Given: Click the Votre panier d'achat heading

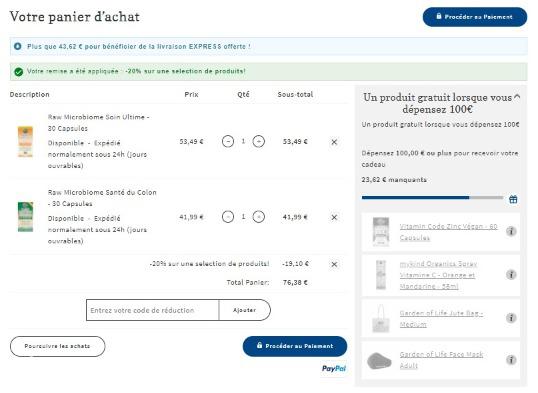Looking at the screenshot, I should click(75, 17).
